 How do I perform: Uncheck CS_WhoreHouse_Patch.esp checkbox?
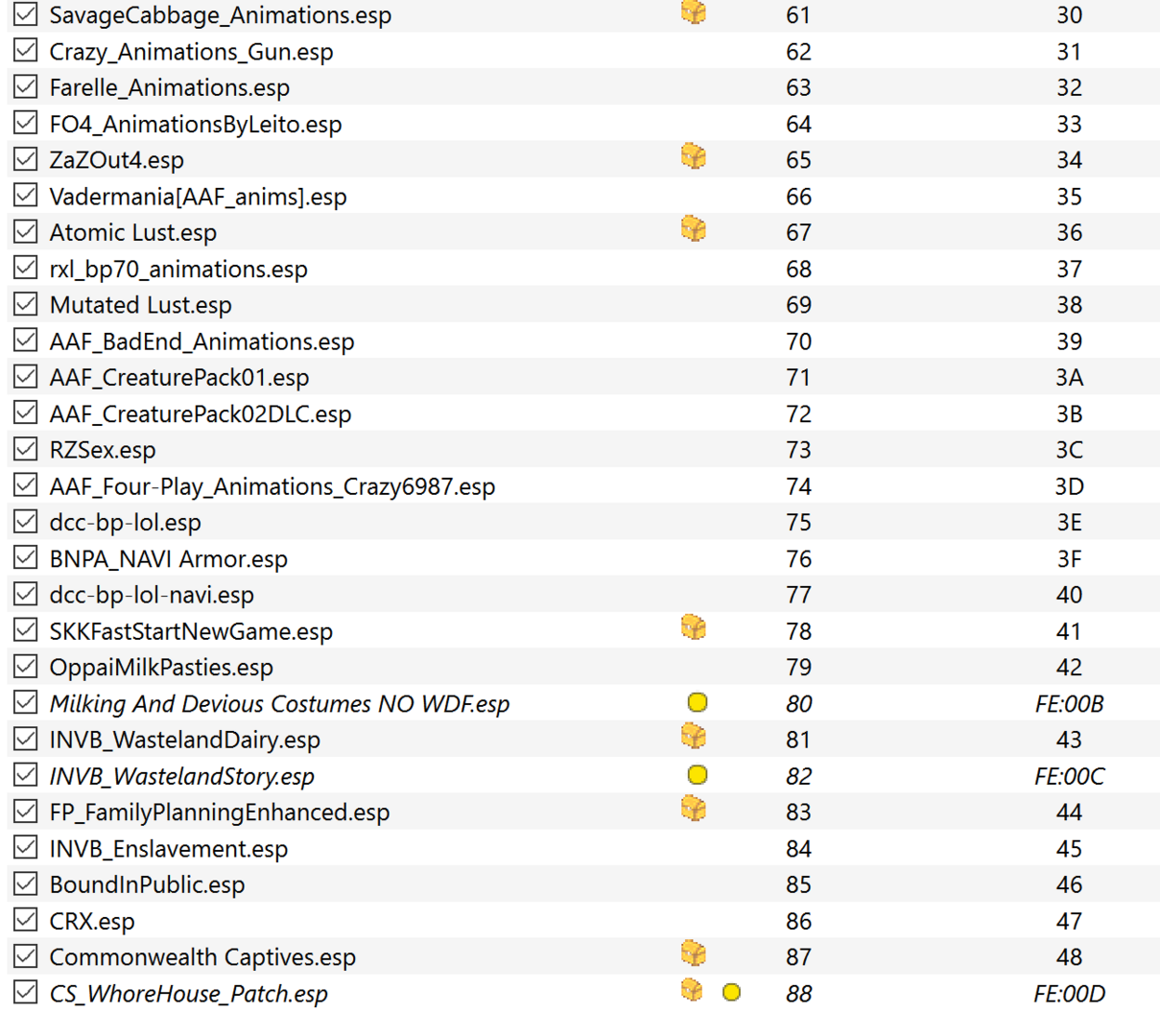[x=26, y=992]
